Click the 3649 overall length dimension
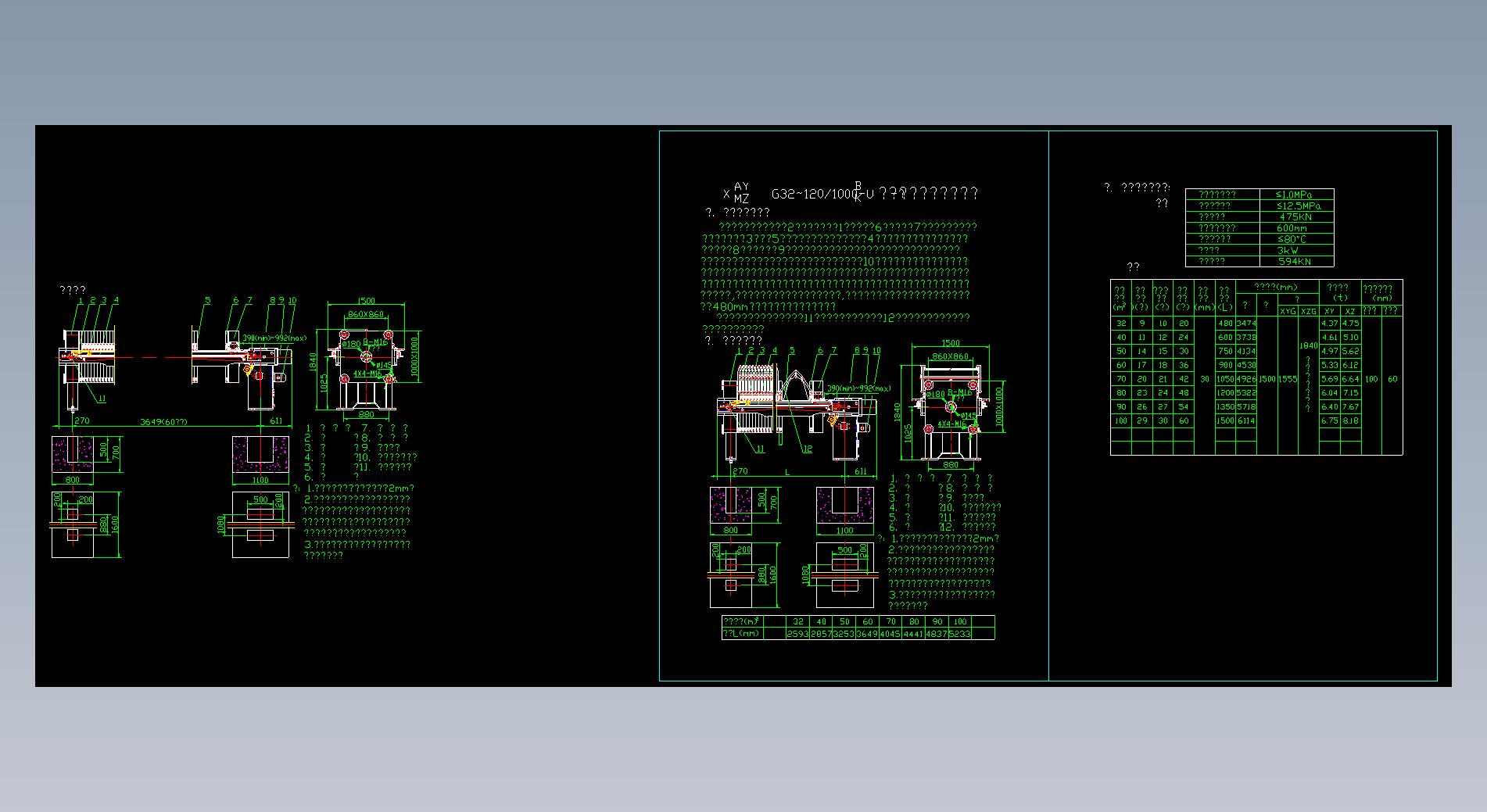Viewport: 1487px width, 812px height. (x=163, y=422)
